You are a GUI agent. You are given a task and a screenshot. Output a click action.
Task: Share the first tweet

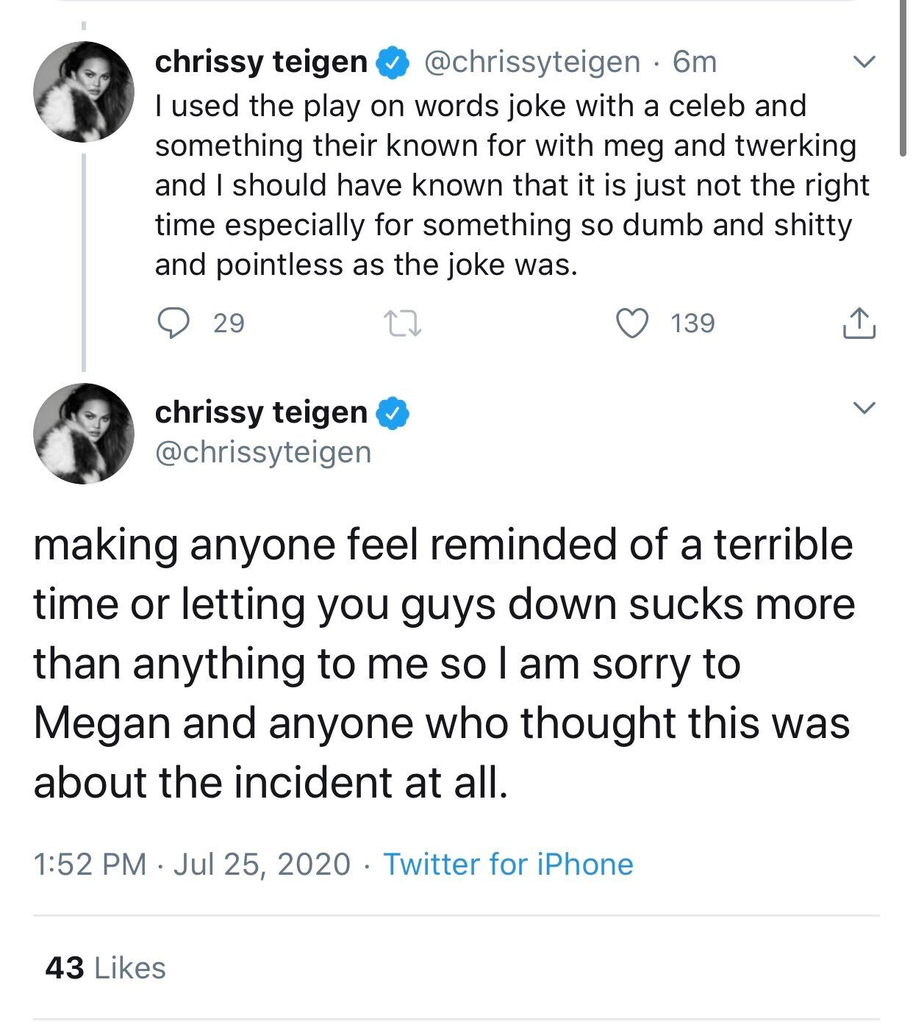coord(860,323)
